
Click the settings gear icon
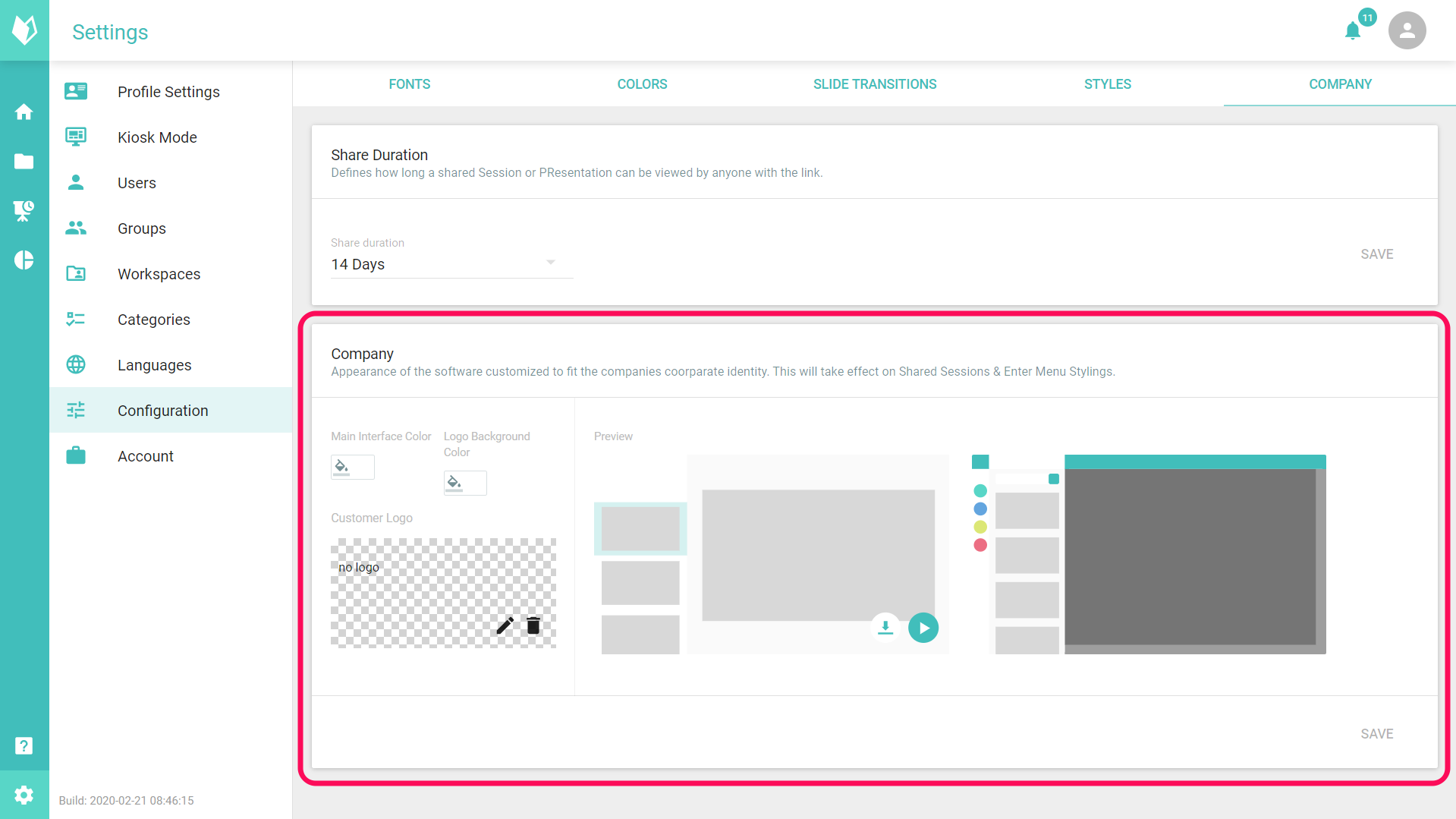(24, 795)
